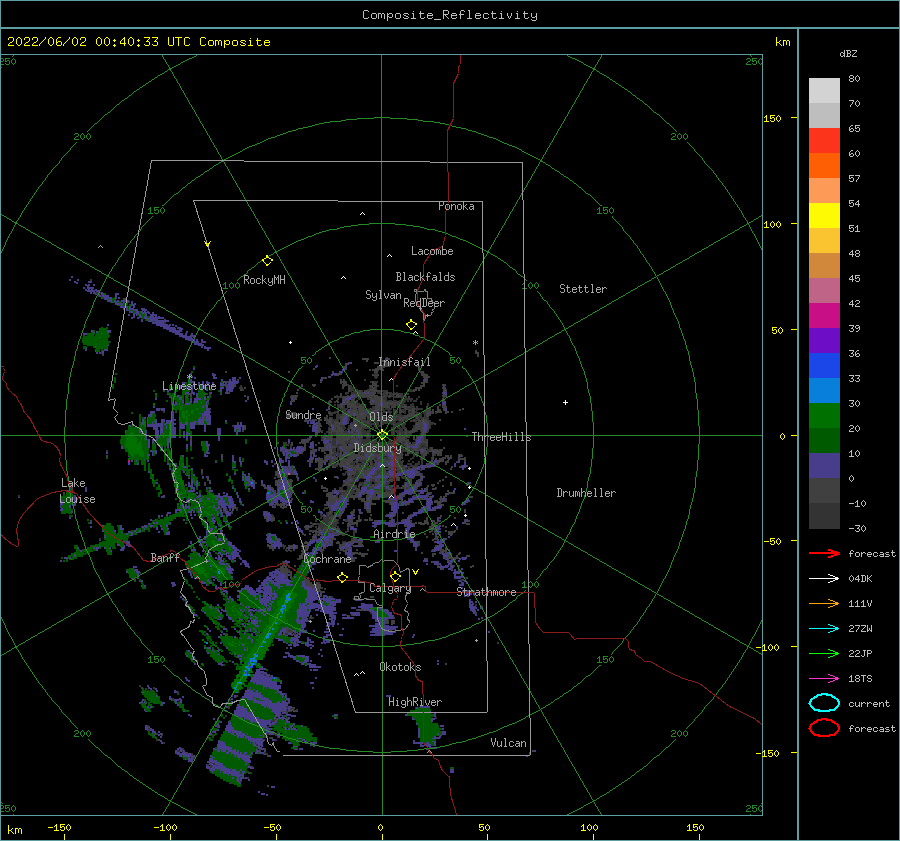This screenshot has height=841, width=900.
Task: Click the 04DK legend text
Action: (x=860, y=578)
